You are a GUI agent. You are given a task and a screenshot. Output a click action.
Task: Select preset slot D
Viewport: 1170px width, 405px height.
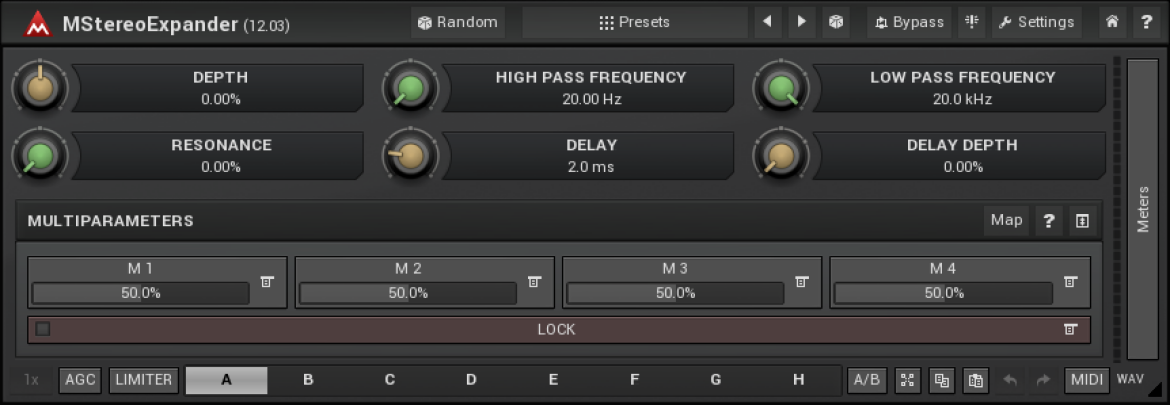pos(471,380)
